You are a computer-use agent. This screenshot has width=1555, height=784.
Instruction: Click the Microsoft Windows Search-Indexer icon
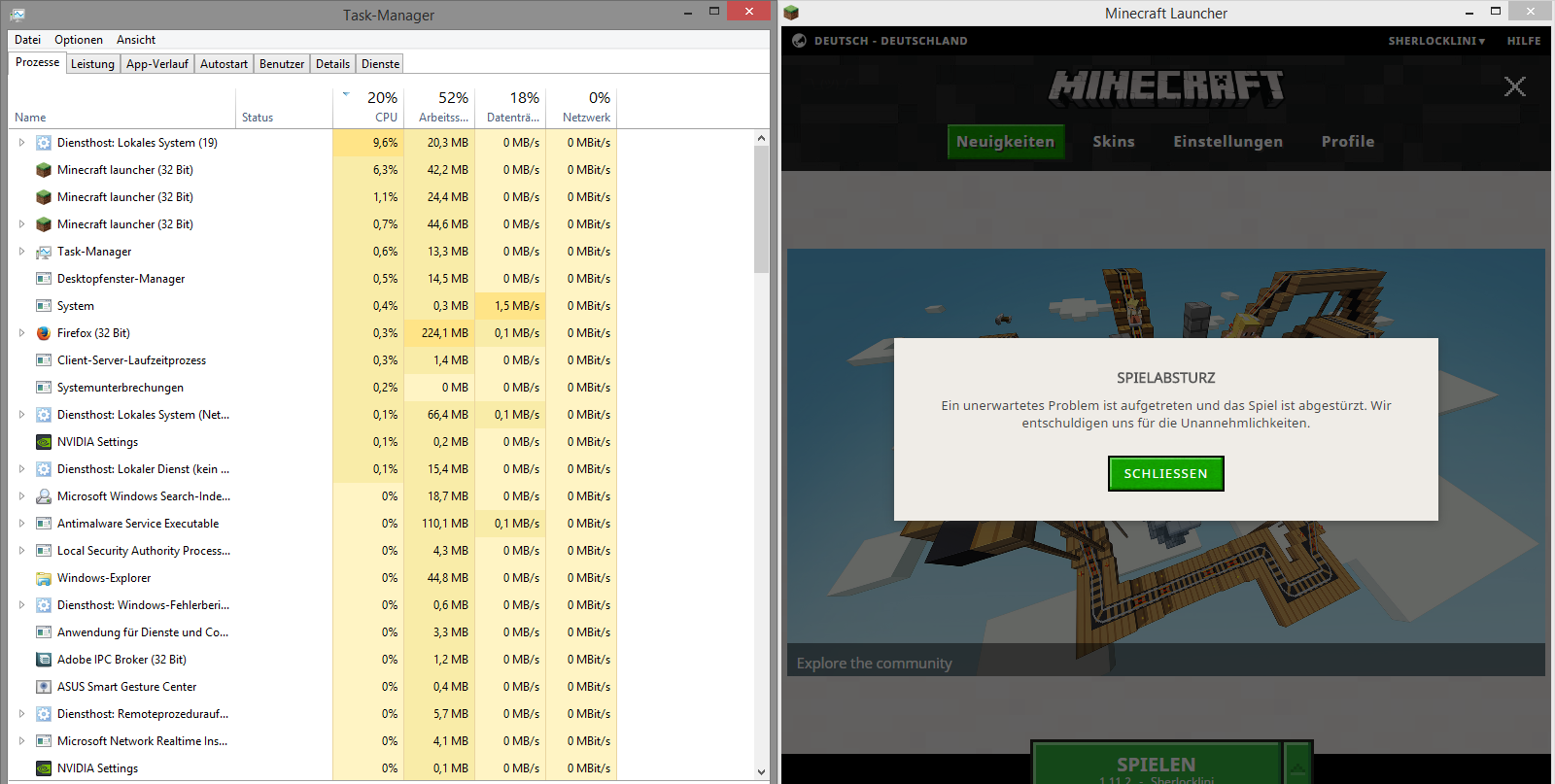(x=44, y=496)
